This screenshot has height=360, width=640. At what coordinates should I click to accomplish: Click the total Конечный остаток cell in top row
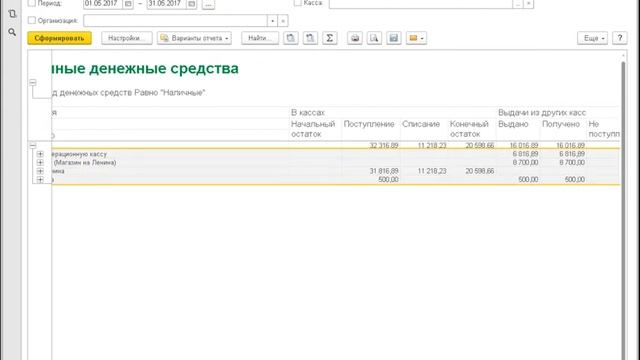(479, 145)
